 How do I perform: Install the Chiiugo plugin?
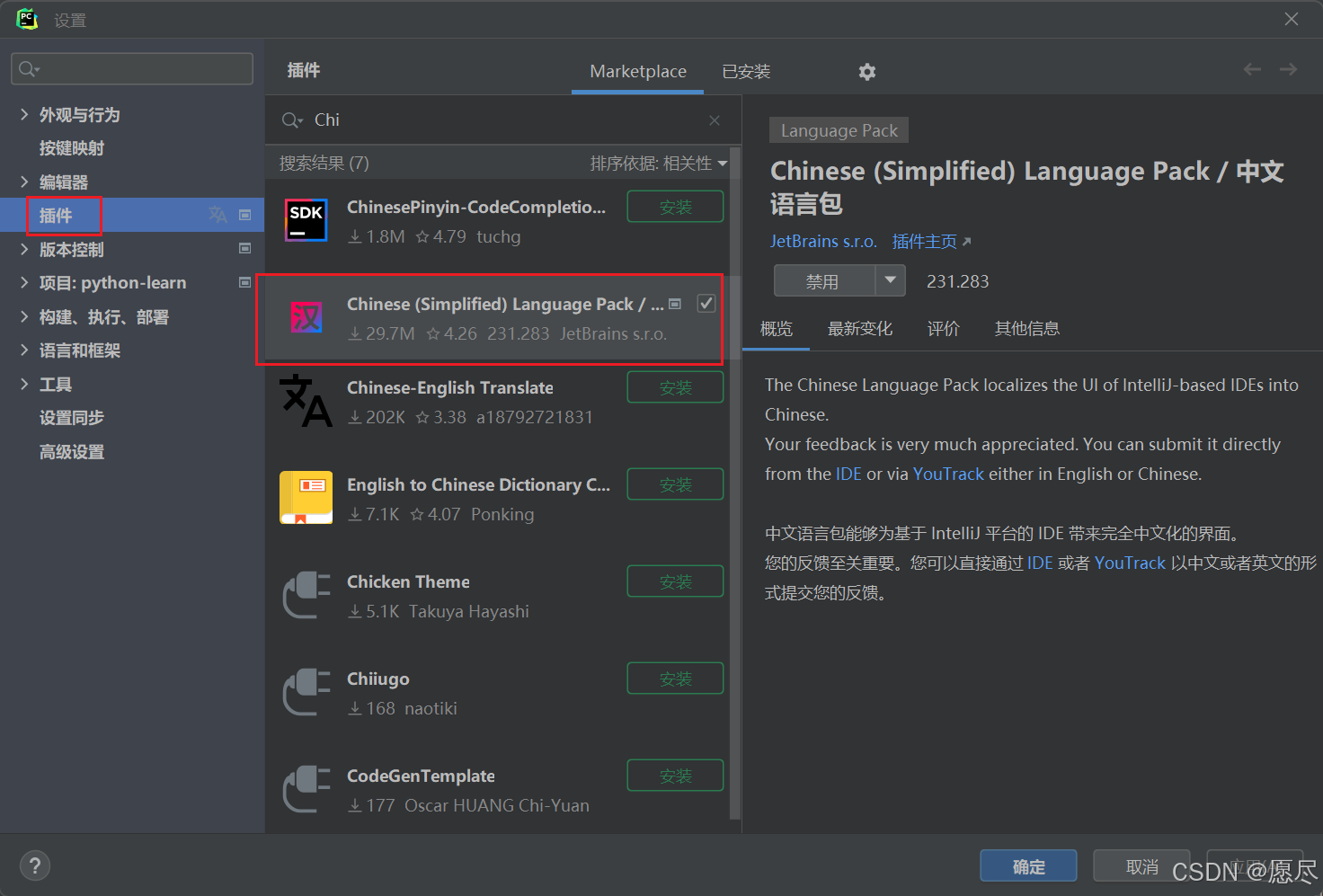[x=675, y=679]
